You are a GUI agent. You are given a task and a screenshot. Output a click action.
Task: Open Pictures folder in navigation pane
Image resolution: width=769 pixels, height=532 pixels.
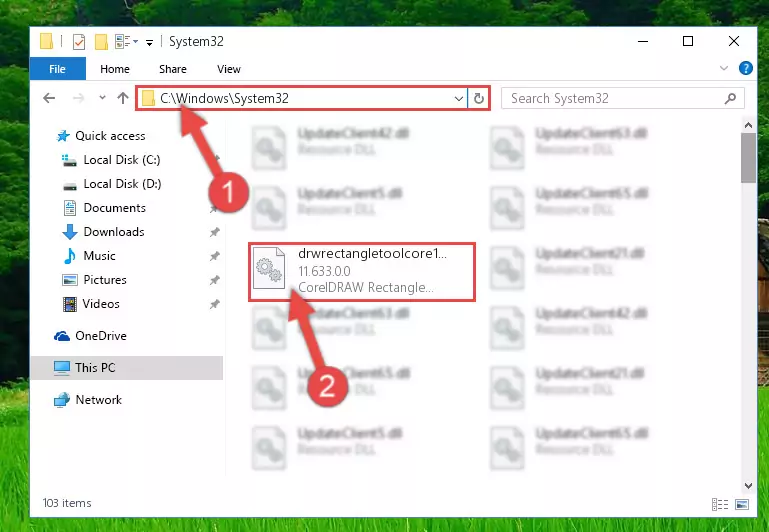click(95, 280)
